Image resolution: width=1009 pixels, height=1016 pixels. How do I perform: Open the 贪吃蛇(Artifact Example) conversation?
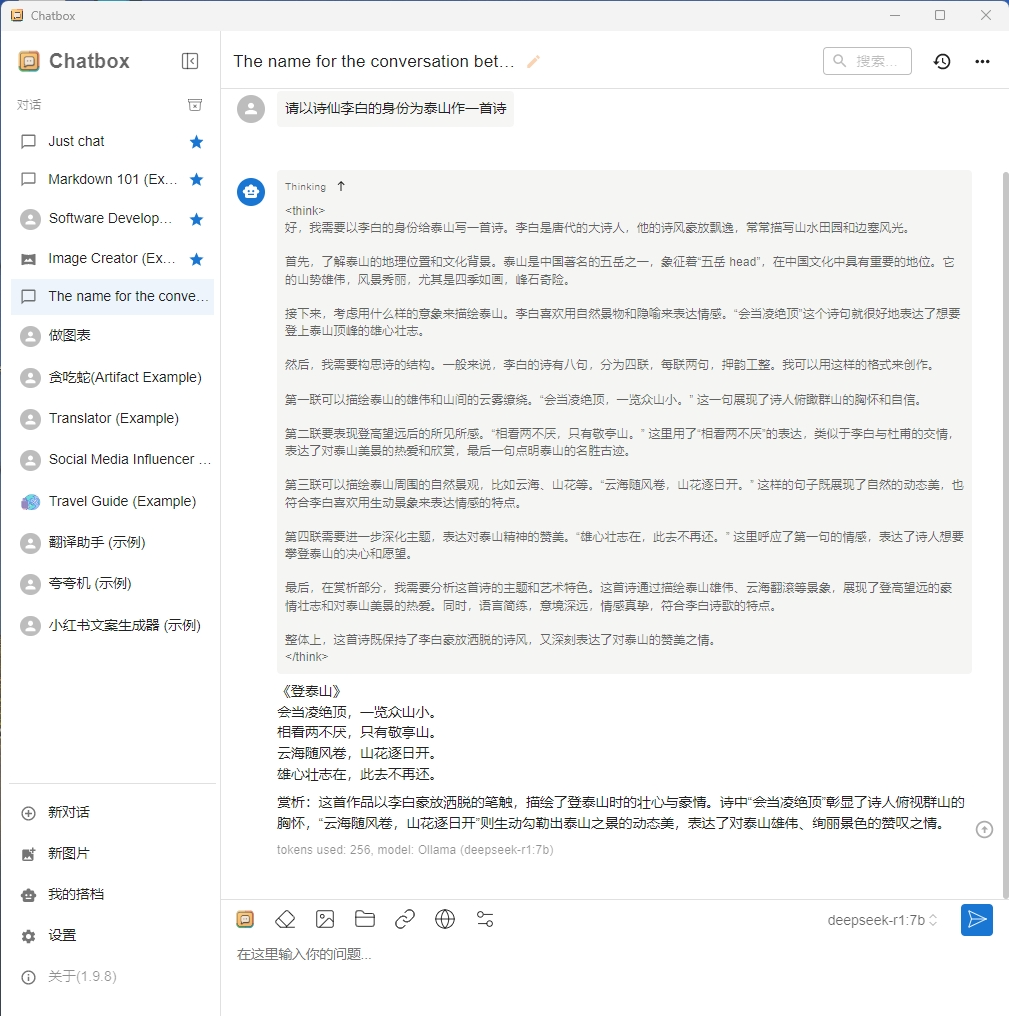tap(112, 377)
